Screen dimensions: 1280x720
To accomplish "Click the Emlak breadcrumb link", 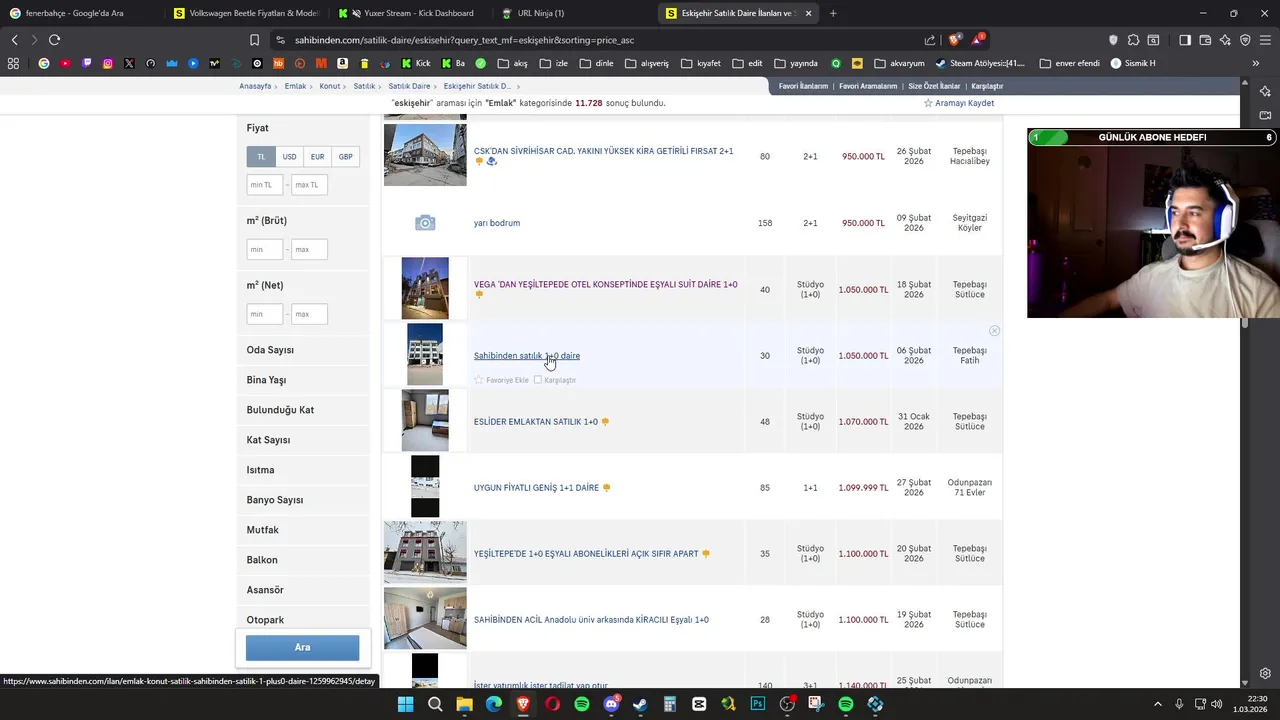I will click(295, 86).
